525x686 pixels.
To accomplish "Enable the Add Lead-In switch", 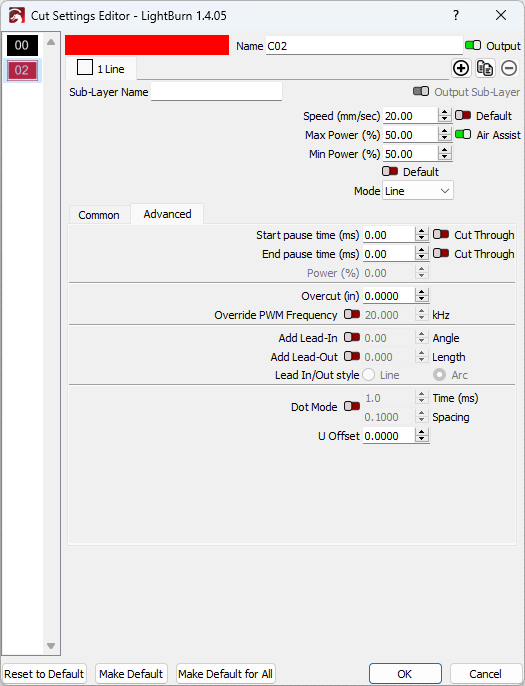I will coord(352,337).
